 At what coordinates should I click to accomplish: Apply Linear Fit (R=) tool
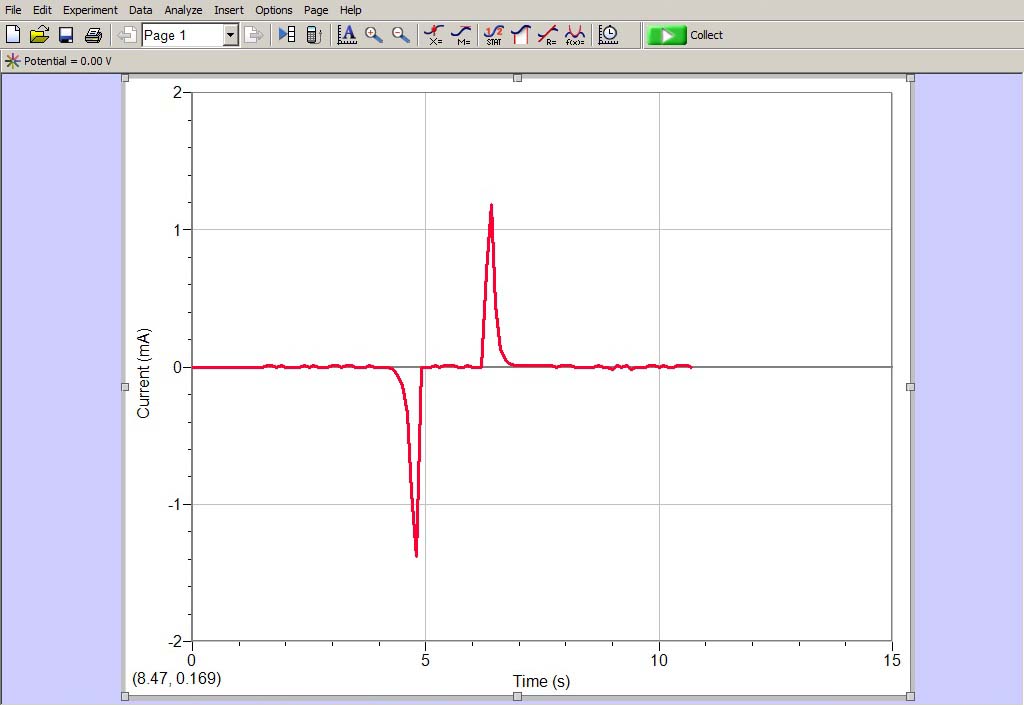(x=548, y=35)
